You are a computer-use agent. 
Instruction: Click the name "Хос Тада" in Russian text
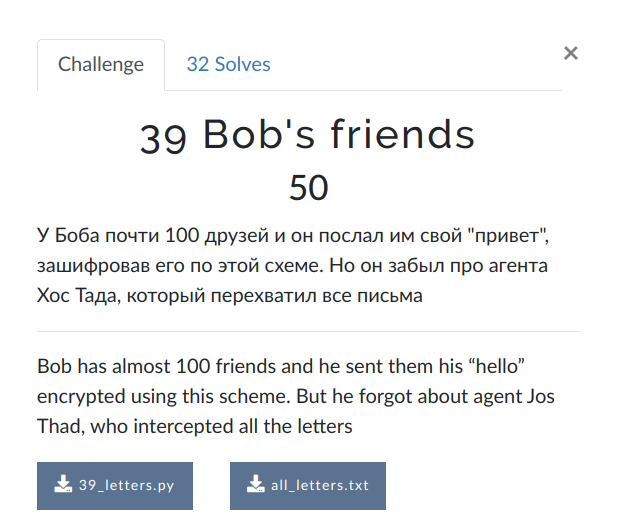pyautogui.click(x=78, y=296)
